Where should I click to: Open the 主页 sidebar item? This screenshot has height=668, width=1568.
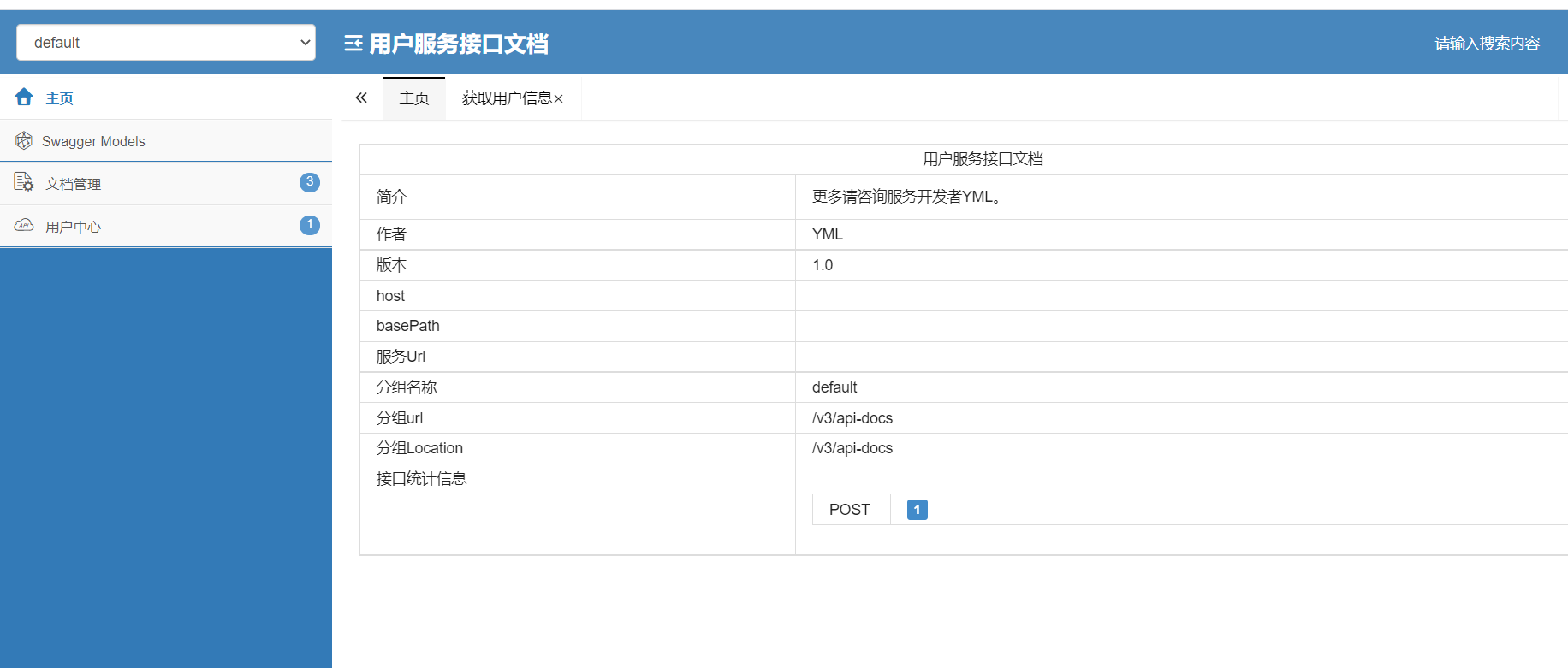click(166, 98)
